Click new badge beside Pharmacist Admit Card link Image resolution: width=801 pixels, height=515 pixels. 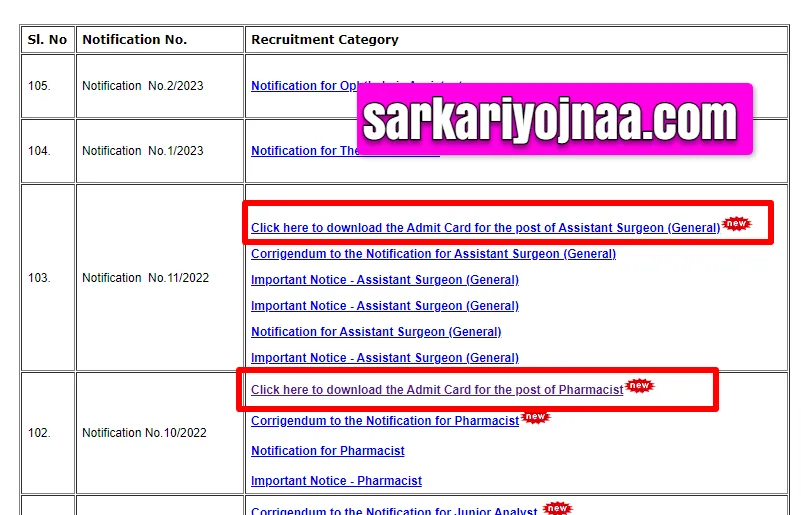coord(639,385)
